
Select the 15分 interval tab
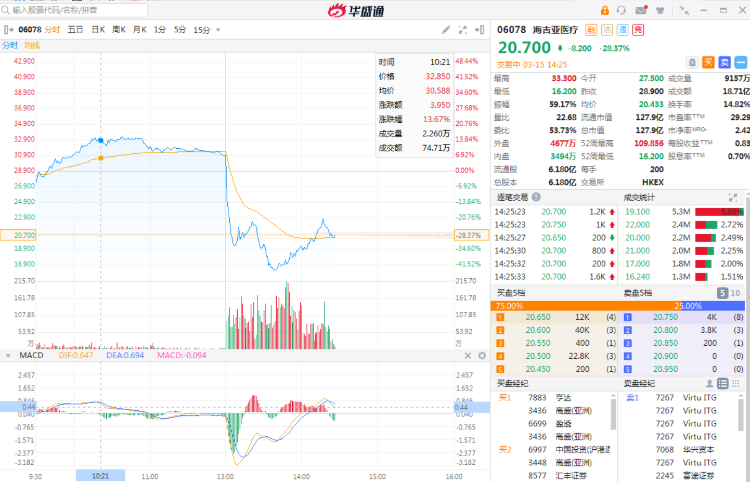click(202, 30)
